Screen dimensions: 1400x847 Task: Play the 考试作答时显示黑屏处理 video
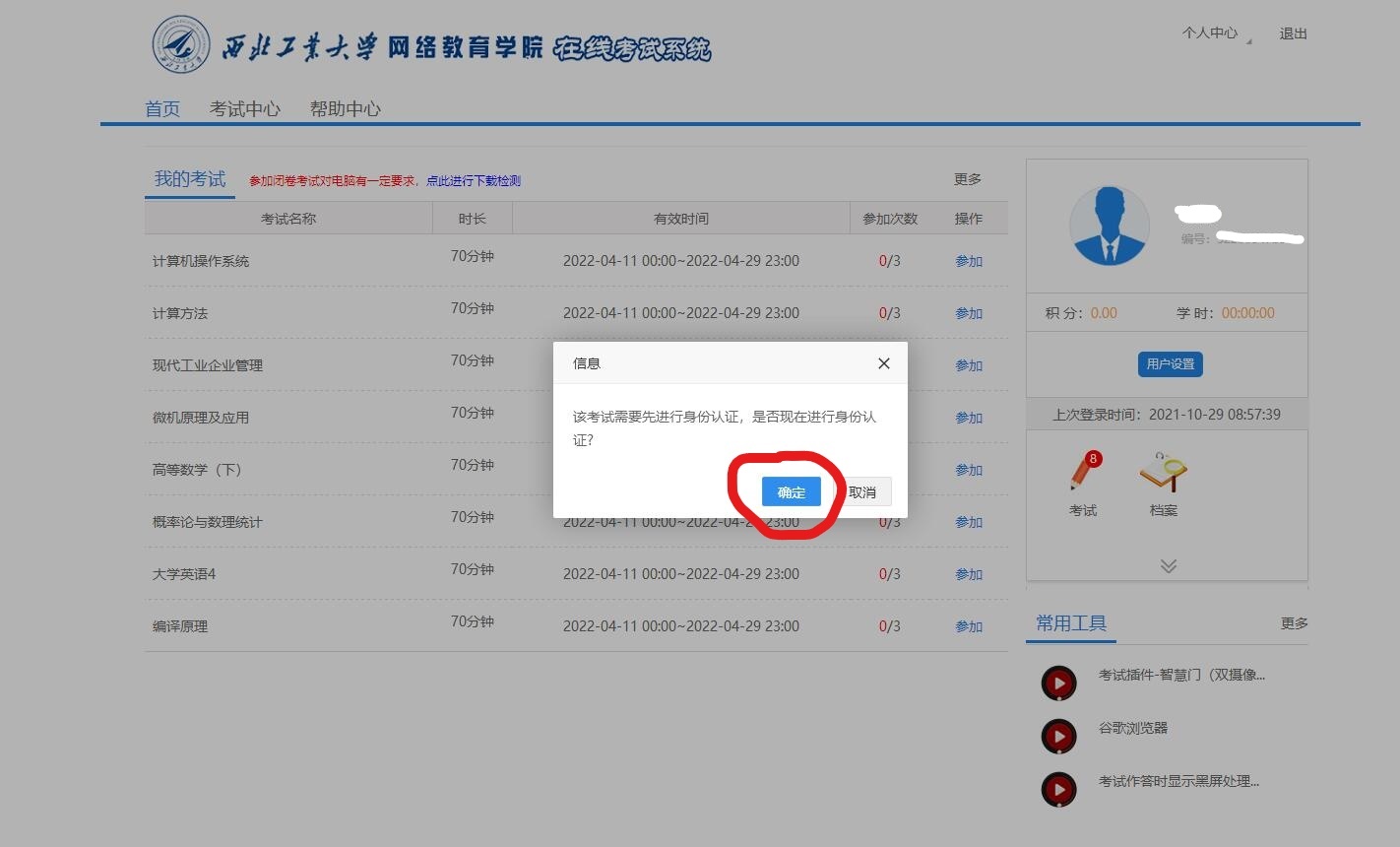pyautogui.click(x=1058, y=788)
